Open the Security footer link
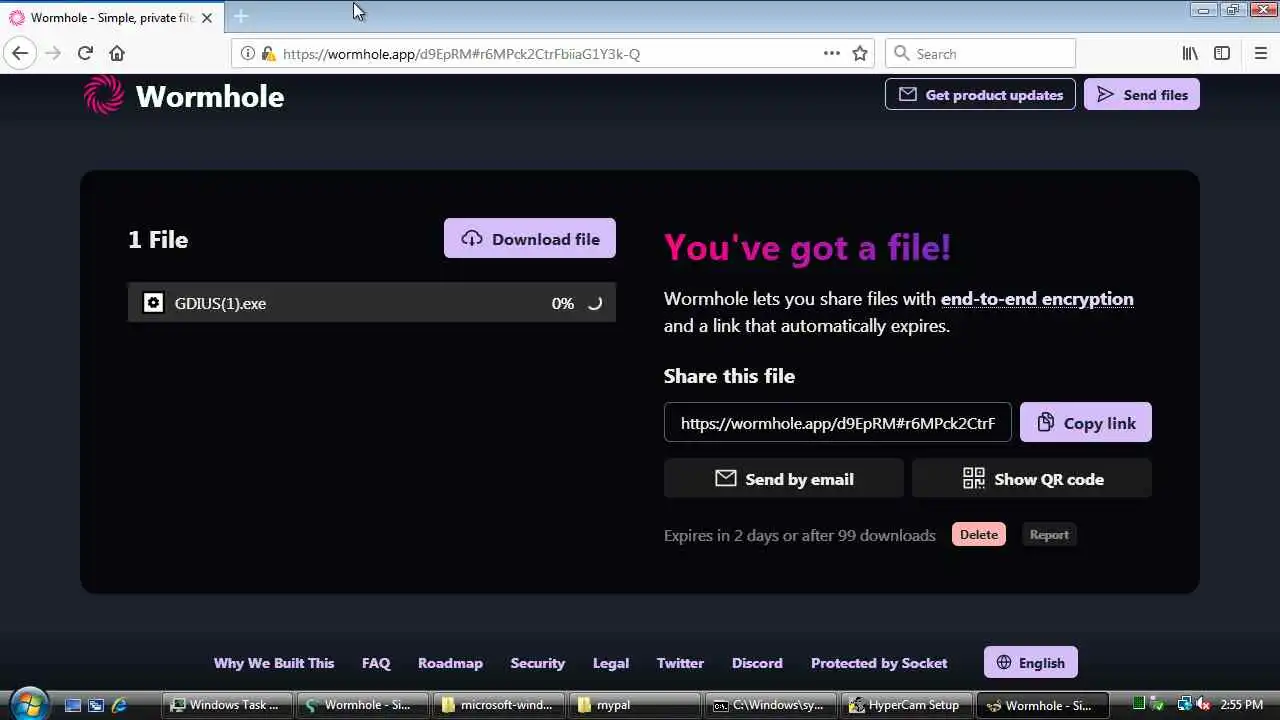1280x720 pixels. coord(538,662)
